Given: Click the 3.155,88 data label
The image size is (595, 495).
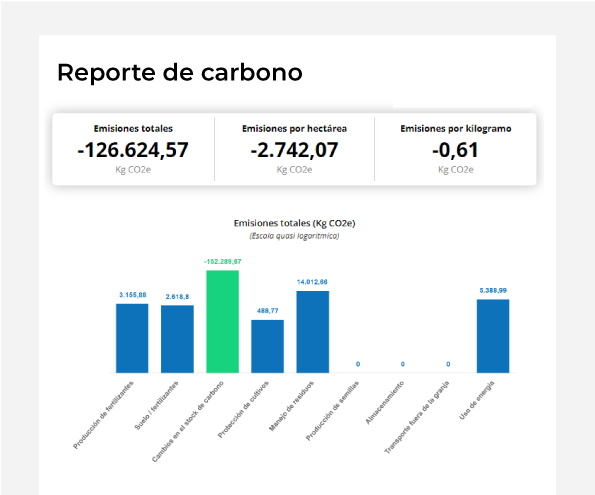Looking at the screenshot, I should pyautogui.click(x=132, y=295).
